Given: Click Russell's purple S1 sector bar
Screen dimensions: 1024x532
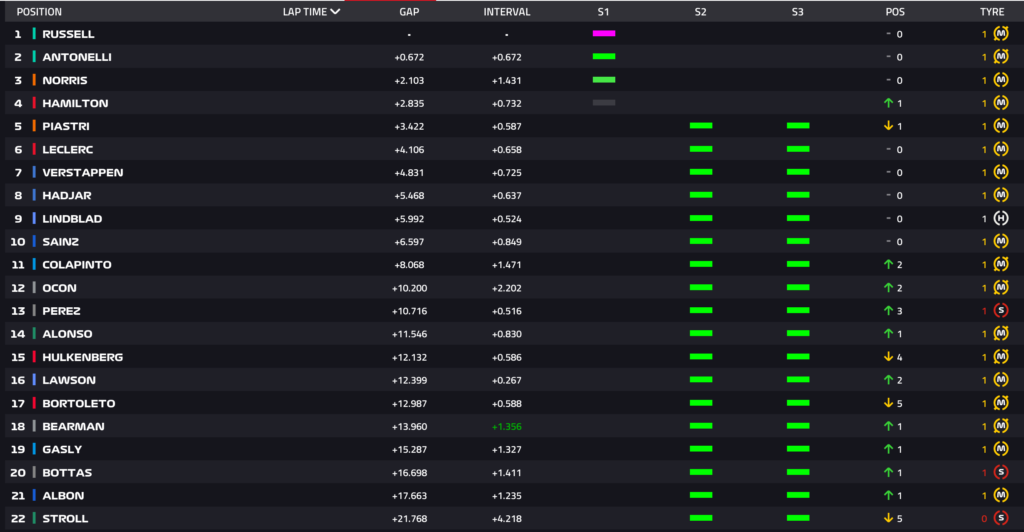Looking at the screenshot, I should tap(604, 33).
